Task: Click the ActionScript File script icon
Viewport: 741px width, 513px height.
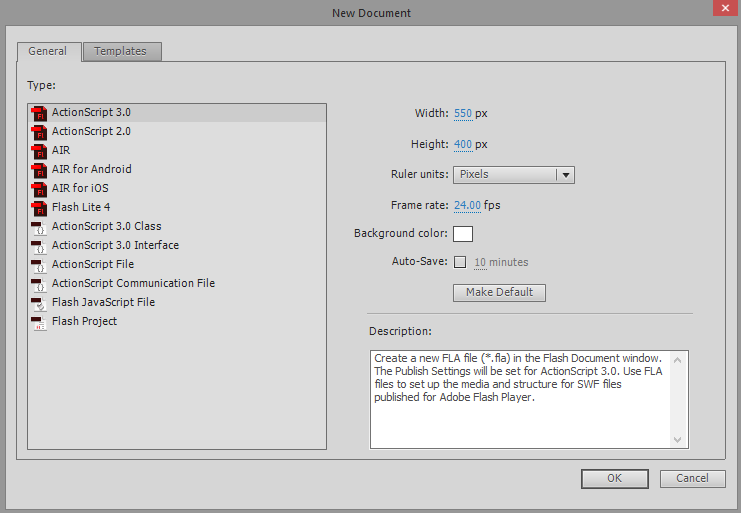Action: point(39,265)
